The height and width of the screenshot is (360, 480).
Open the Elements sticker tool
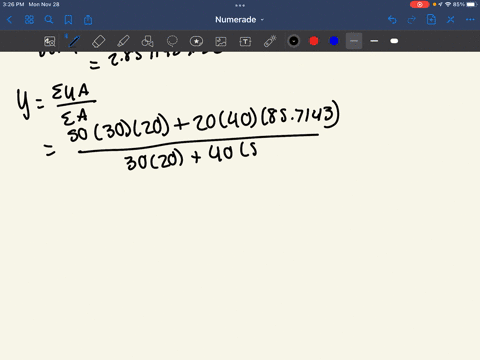point(196,41)
